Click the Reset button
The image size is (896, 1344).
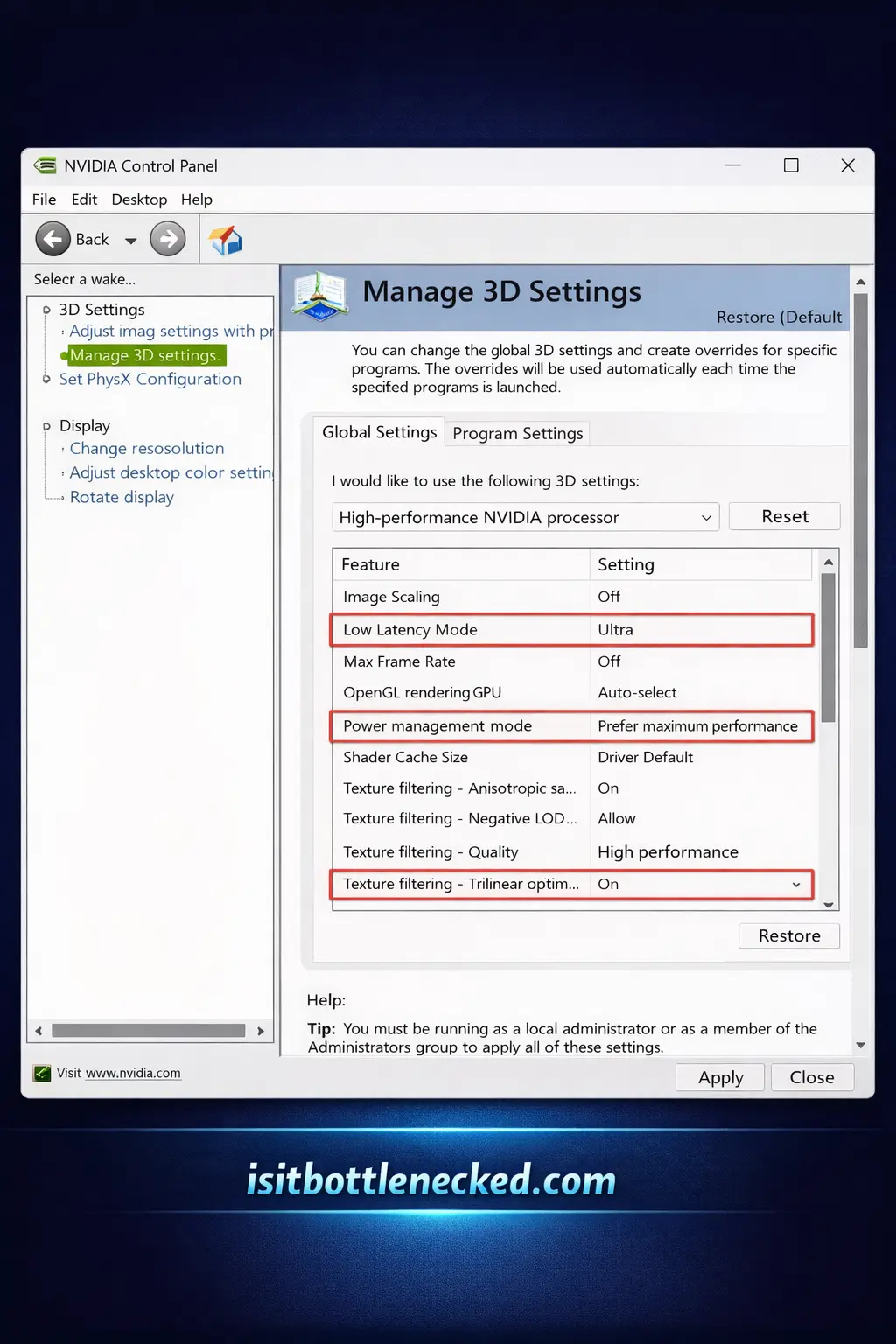tap(783, 516)
